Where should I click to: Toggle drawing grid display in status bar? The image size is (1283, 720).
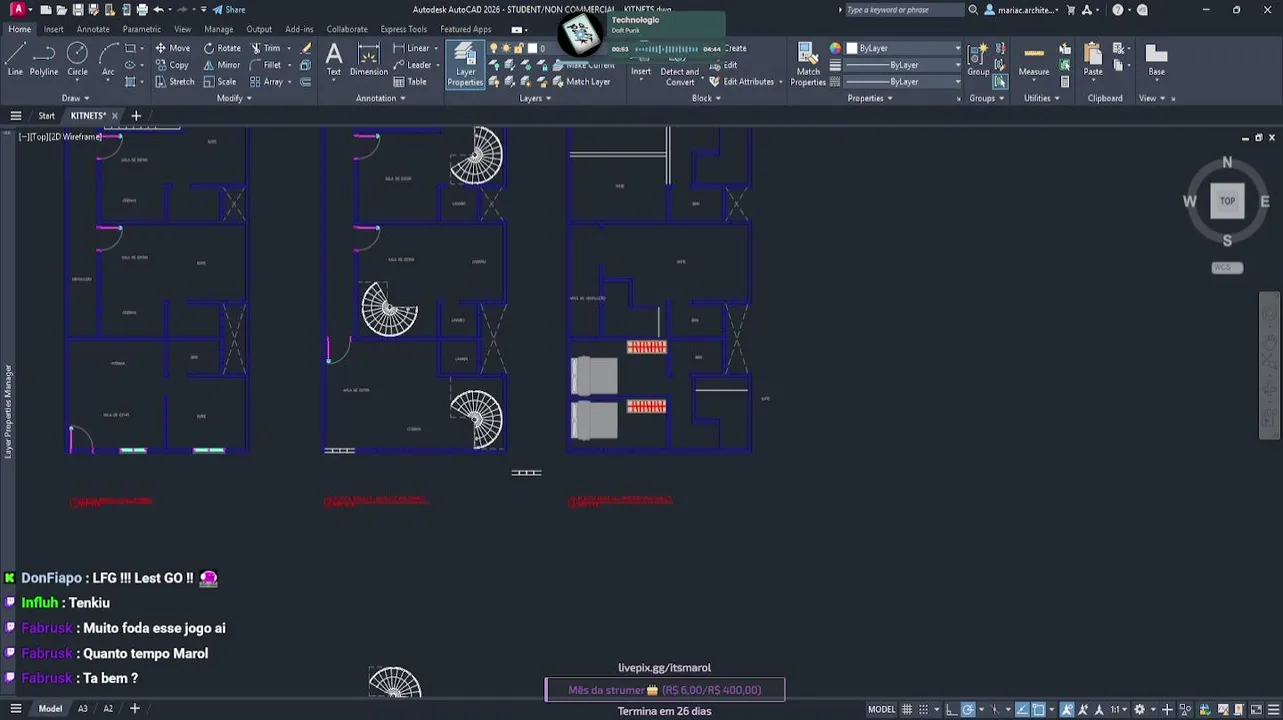click(x=908, y=709)
